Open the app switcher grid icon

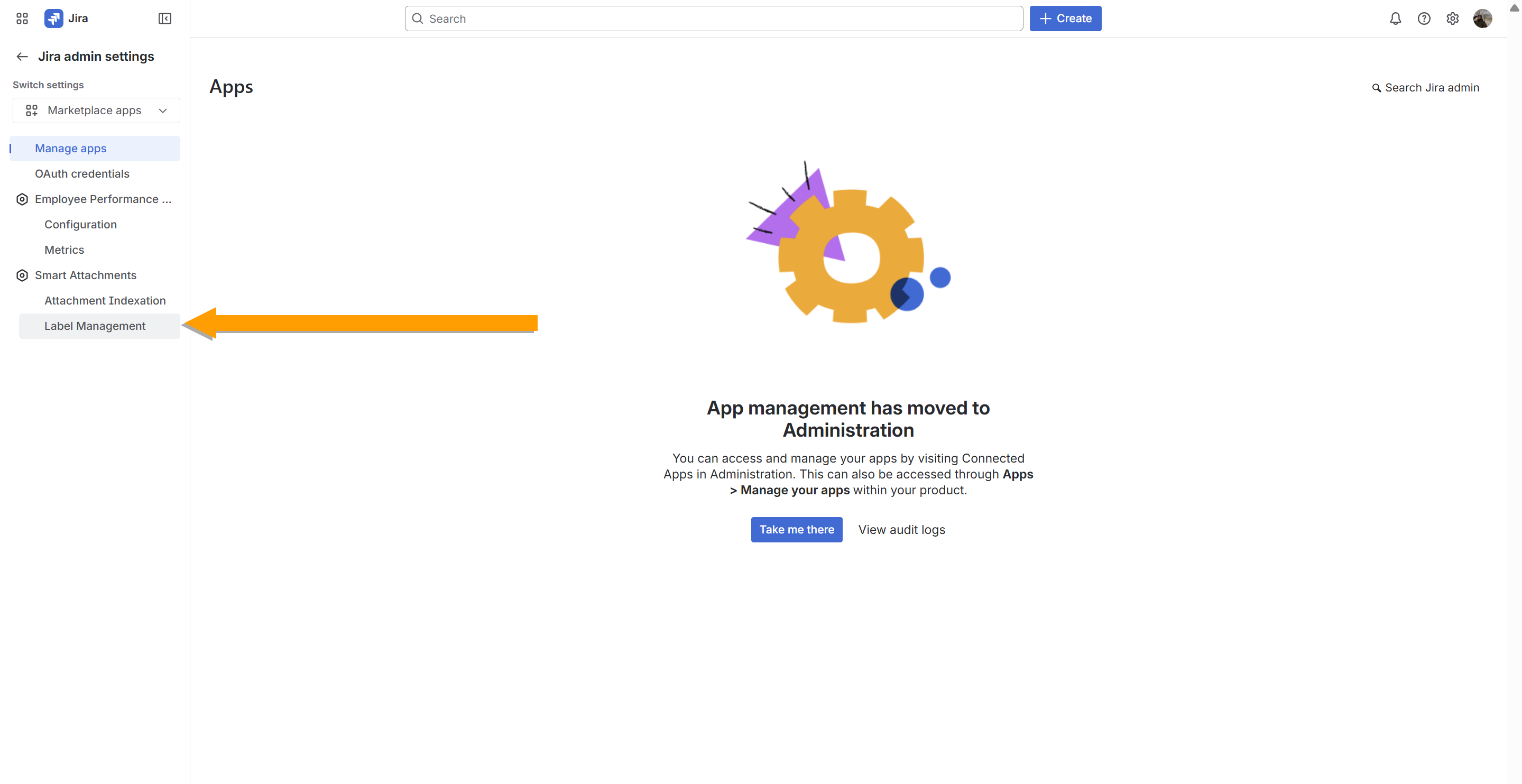[22, 19]
